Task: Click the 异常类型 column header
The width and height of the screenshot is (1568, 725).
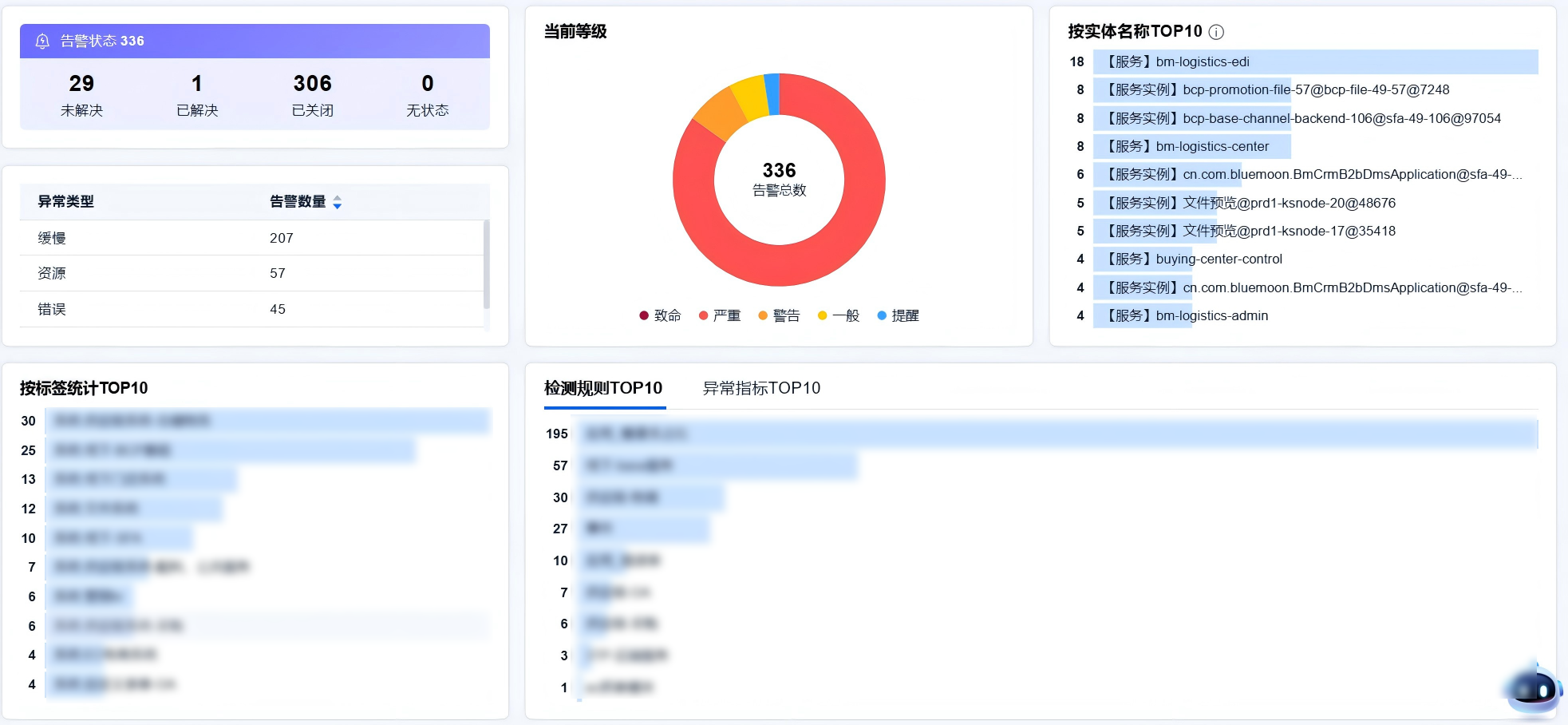Action: [x=66, y=202]
